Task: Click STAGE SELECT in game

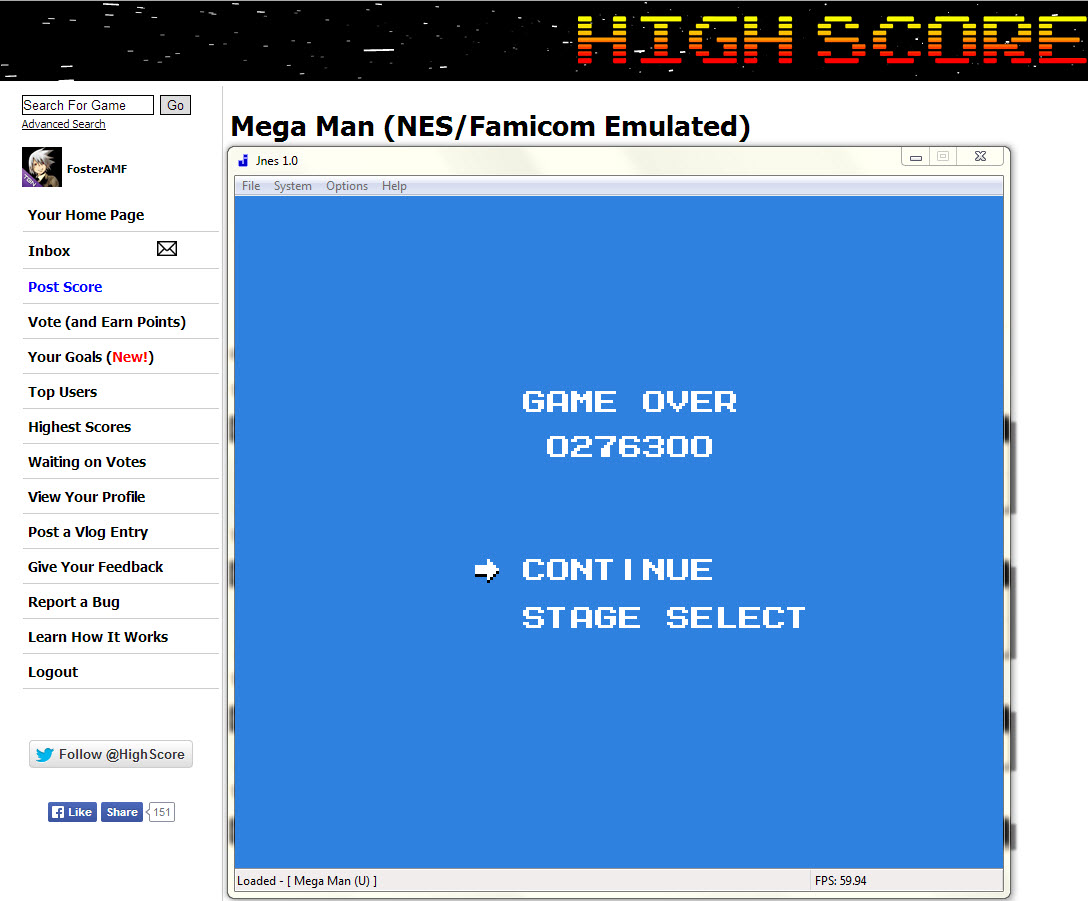Action: click(x=664, y=618)
